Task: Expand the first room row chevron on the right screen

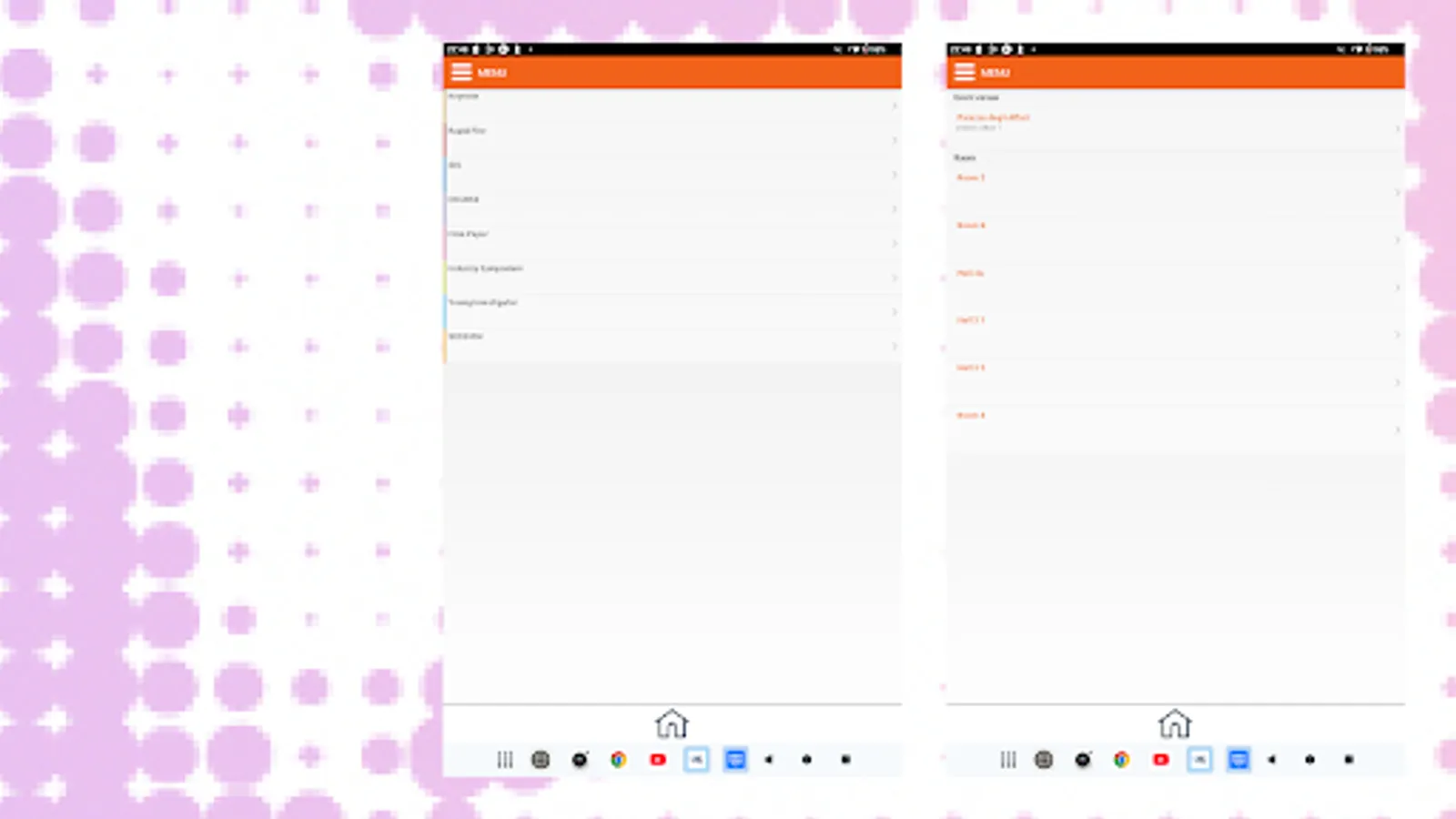Action: point(1399,192)
